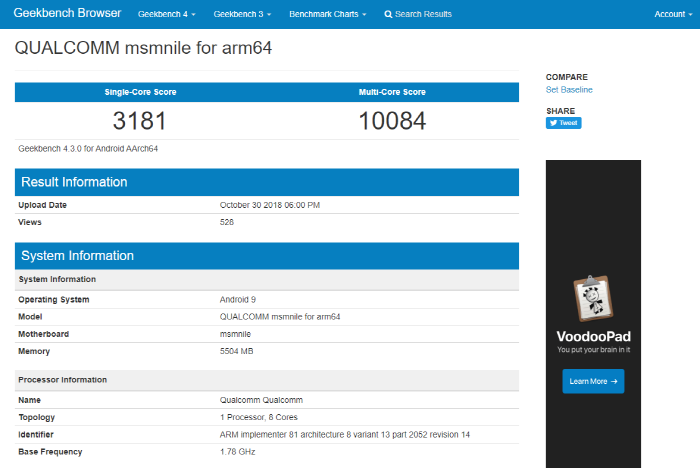
Task: Select the processor name Qualcomm Qualcomm
Action: pyautogui.click(x=261, y=400)
